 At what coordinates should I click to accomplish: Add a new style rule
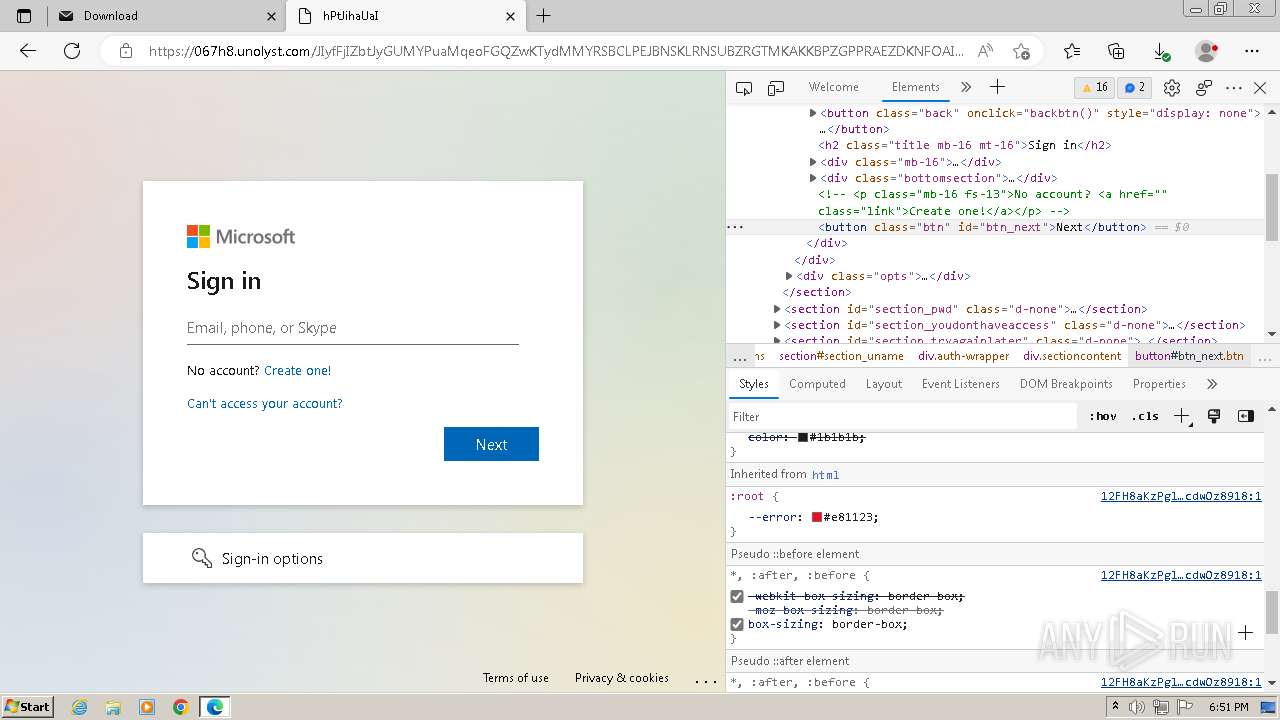[x=1181, y=416]
